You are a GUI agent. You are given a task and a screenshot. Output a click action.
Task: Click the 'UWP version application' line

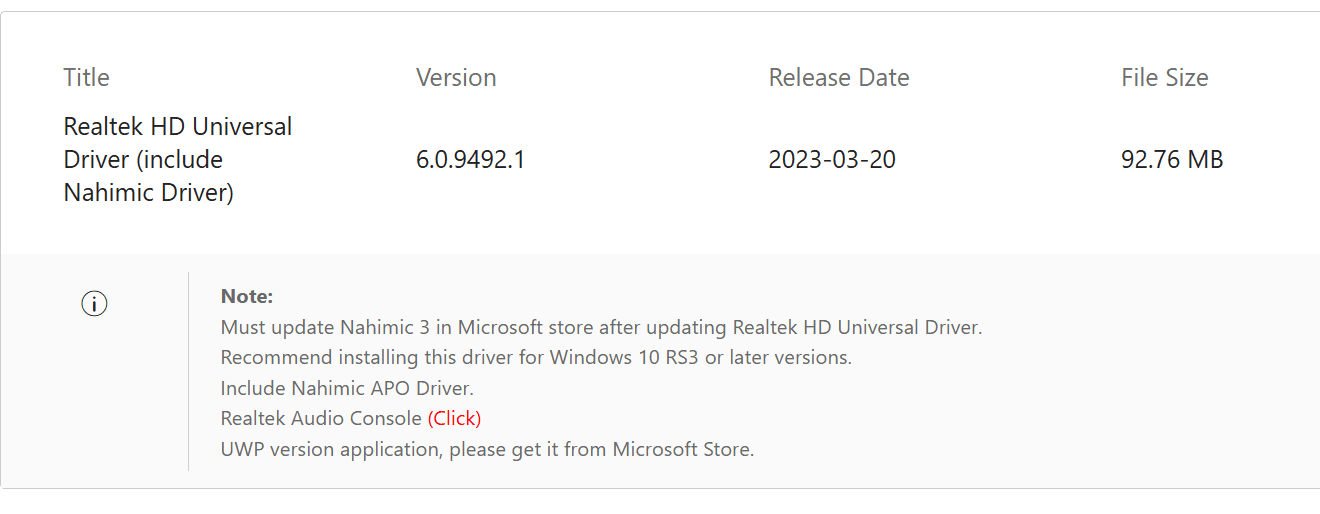point(487,449)
